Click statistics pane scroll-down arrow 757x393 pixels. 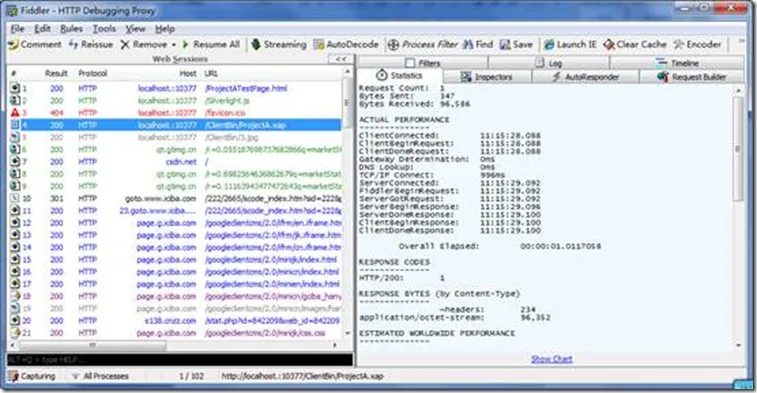[x=739, y=345]
